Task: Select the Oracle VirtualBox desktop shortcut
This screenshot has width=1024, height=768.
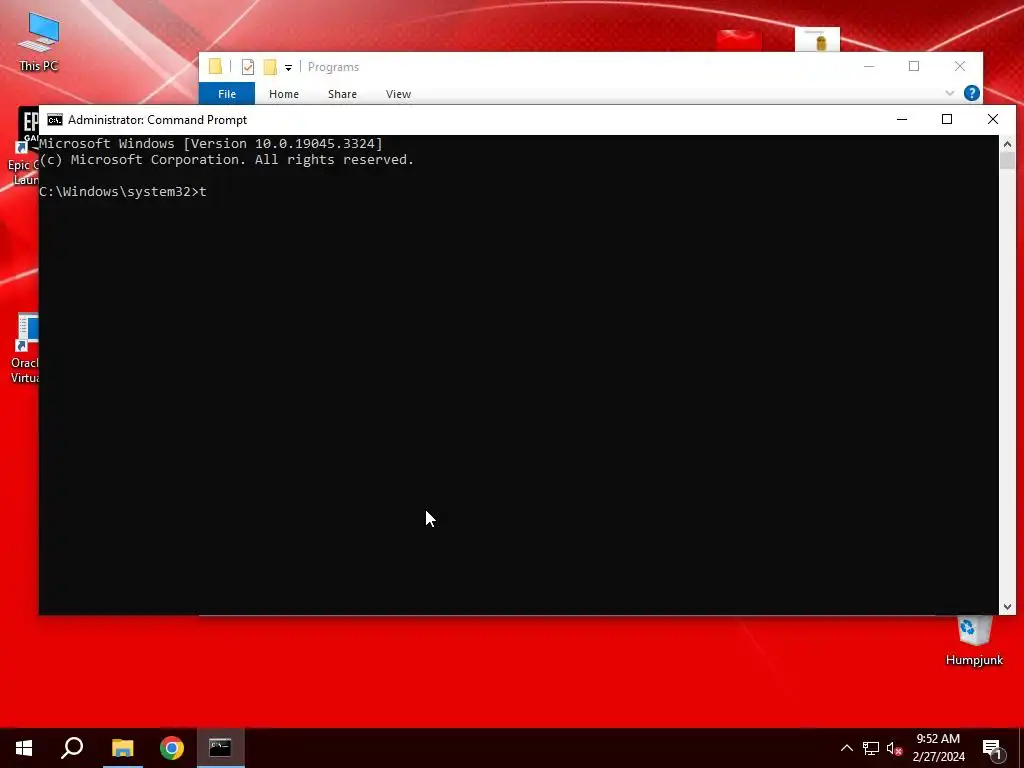Action: (25, 348)
